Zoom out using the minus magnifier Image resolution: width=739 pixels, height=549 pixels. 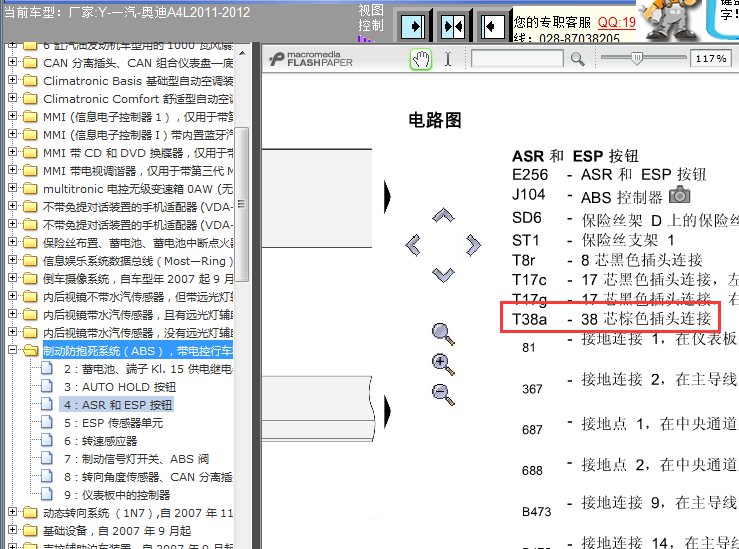coord(443,394)
